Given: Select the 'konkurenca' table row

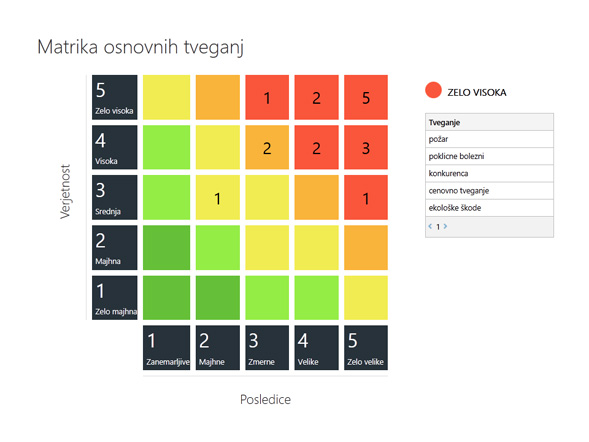Looking at the screenshot, I should pos(489,173).
